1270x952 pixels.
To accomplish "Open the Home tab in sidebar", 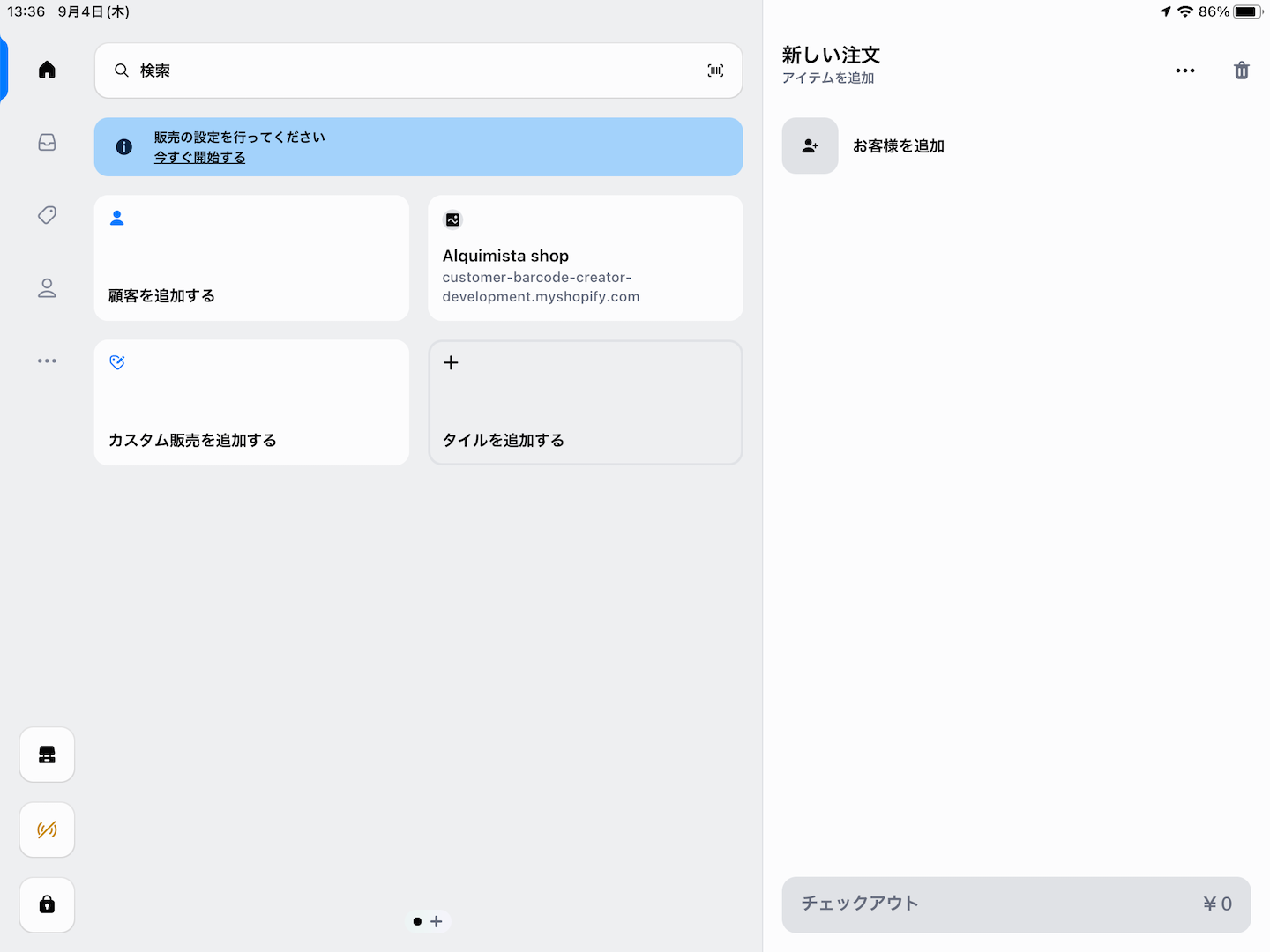I will (47, 70).
